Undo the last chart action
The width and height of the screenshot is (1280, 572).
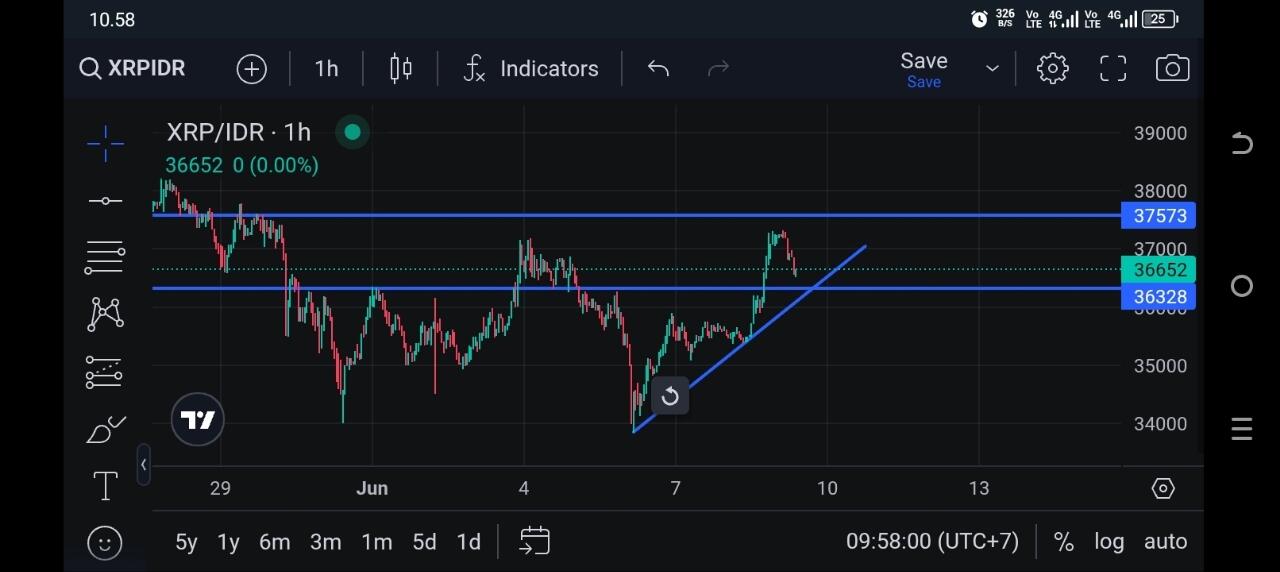(658, 68)
